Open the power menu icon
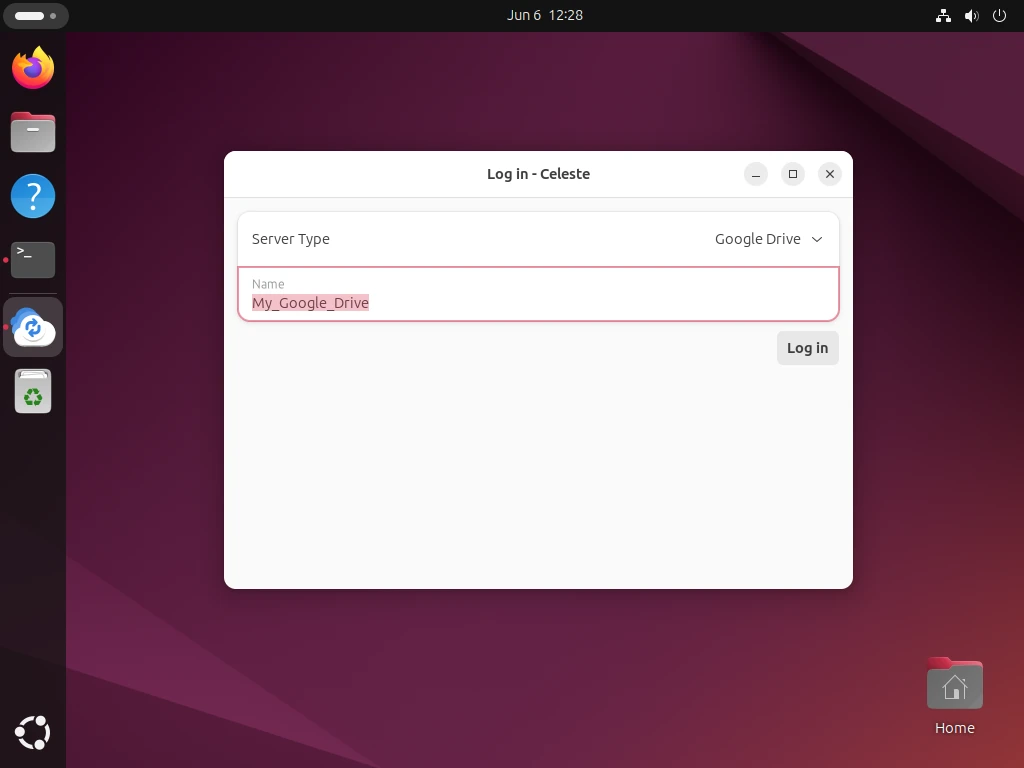 (999, 16)
